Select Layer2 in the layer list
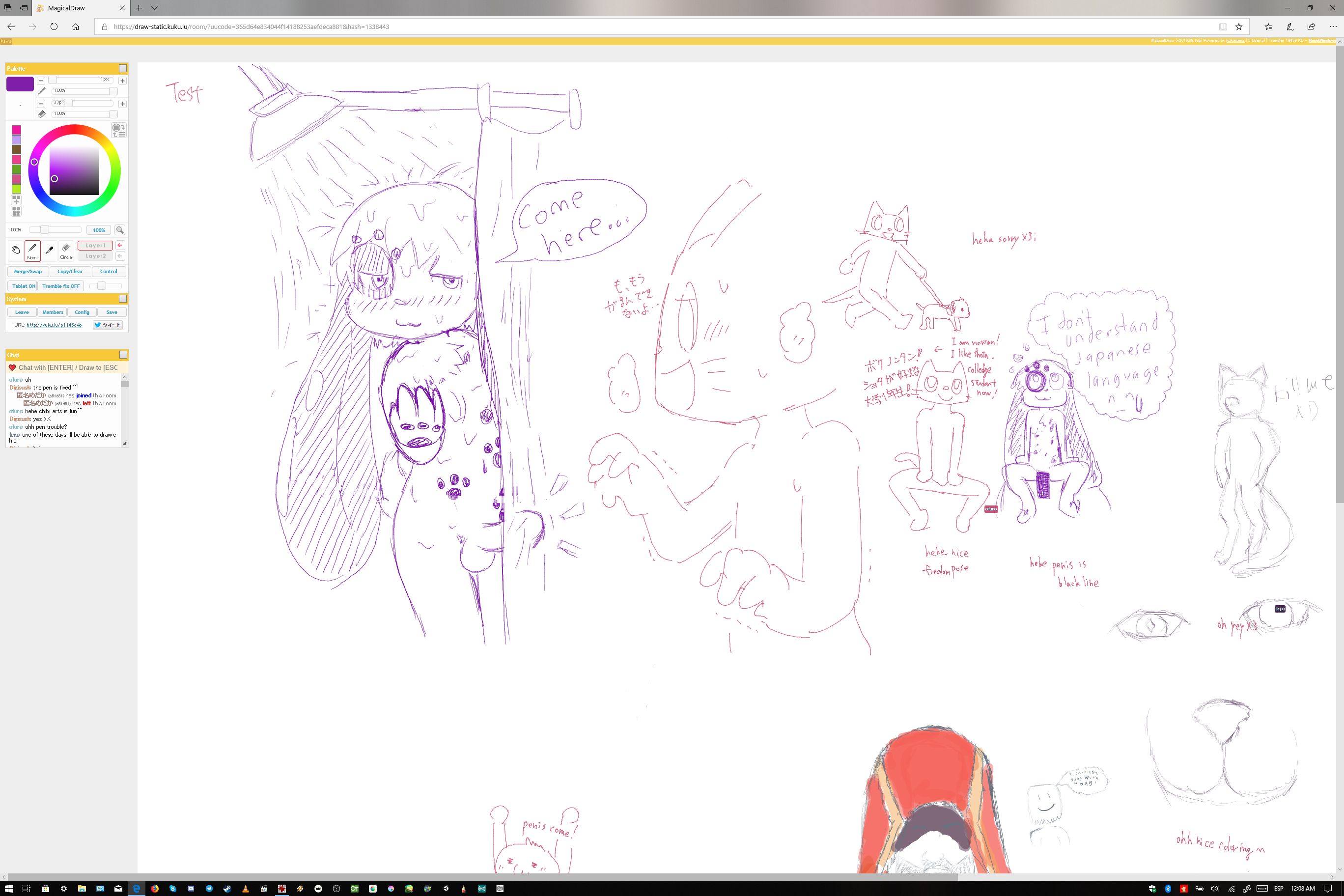Screen dimensions: 1344x896 click(x=95, y=256)
